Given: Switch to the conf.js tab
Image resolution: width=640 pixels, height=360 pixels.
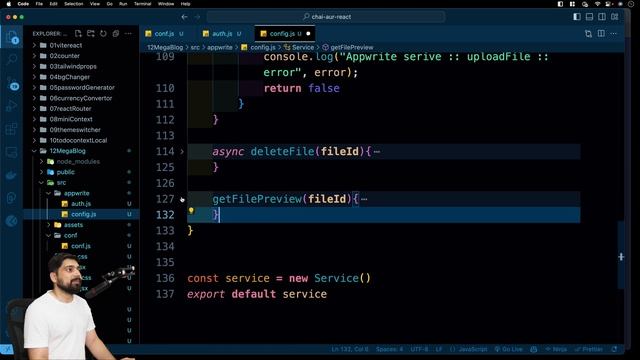Looking at the screenshot, I should coord(164,33).
